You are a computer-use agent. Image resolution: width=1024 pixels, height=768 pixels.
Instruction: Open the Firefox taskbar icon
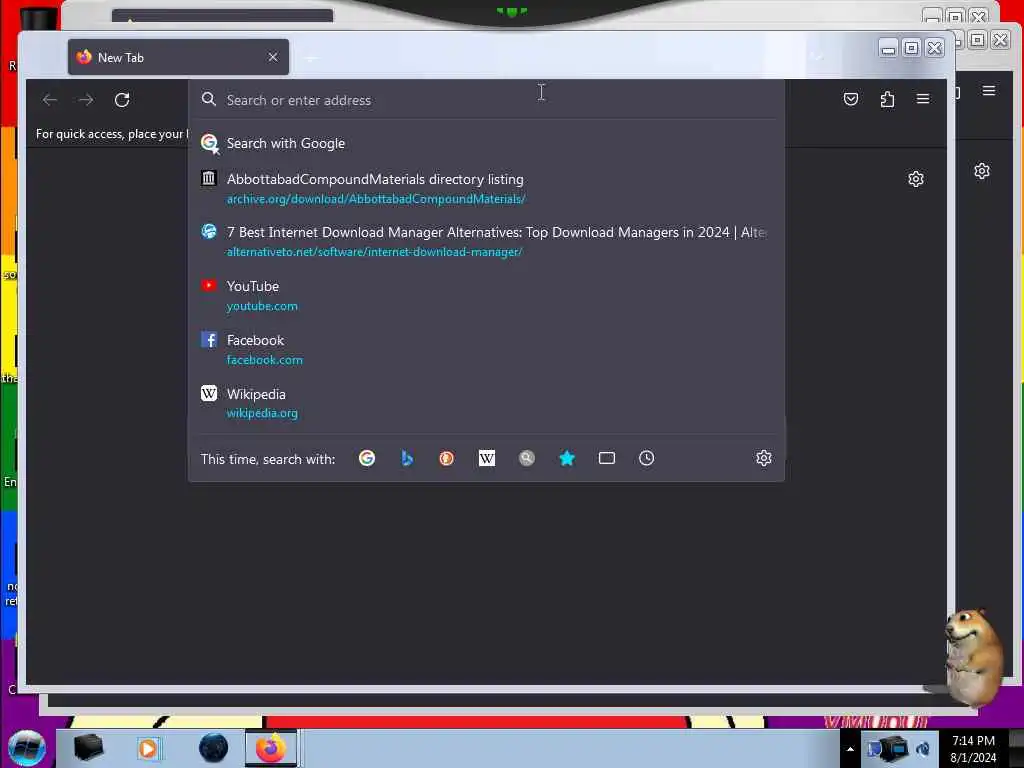(270, 748)
